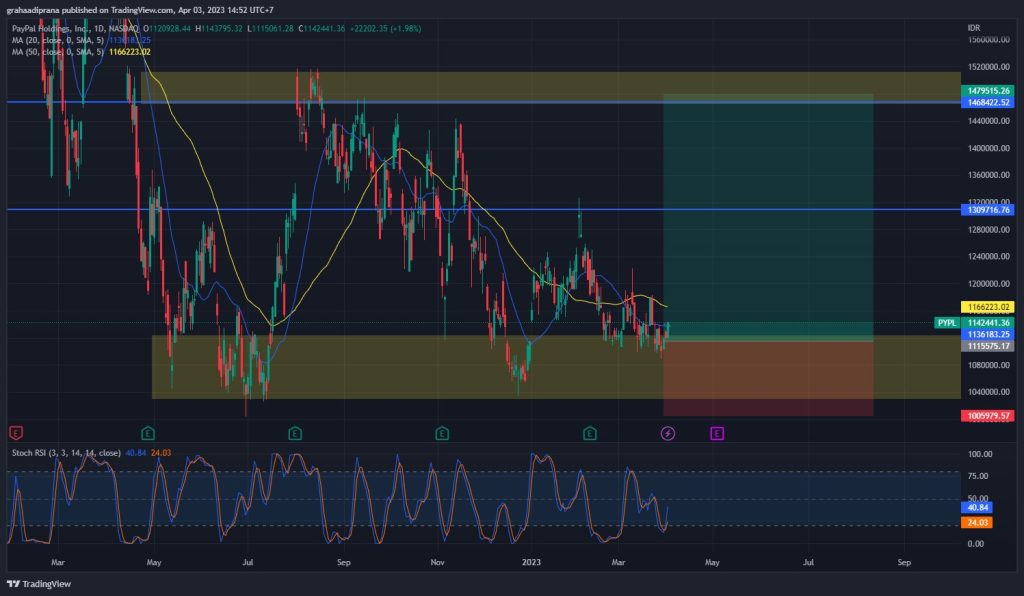
Task: Click the +22202.35 (+1.98%) change value
Action: click(385, 29)
